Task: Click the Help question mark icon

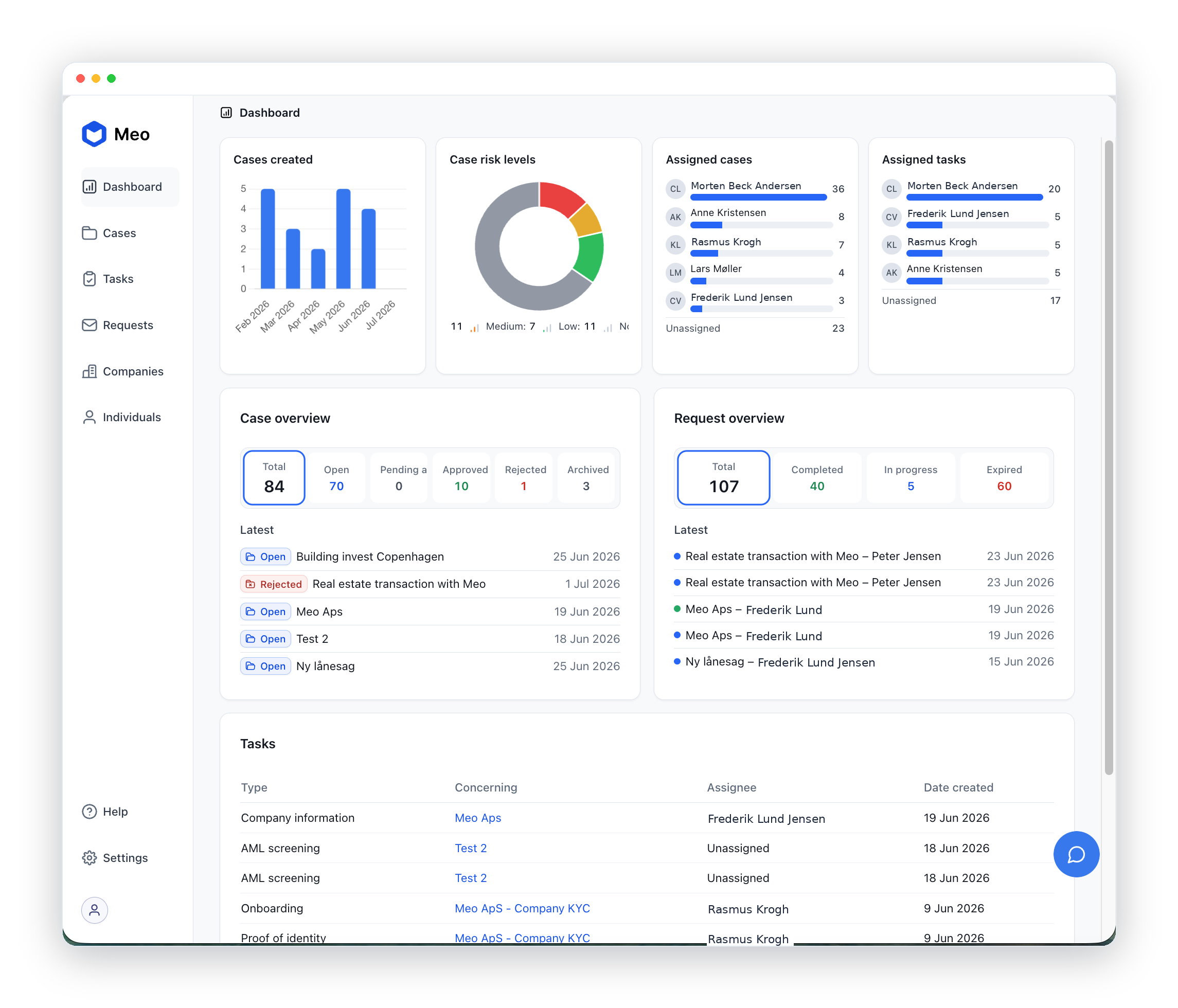Action: coord(90,812)
